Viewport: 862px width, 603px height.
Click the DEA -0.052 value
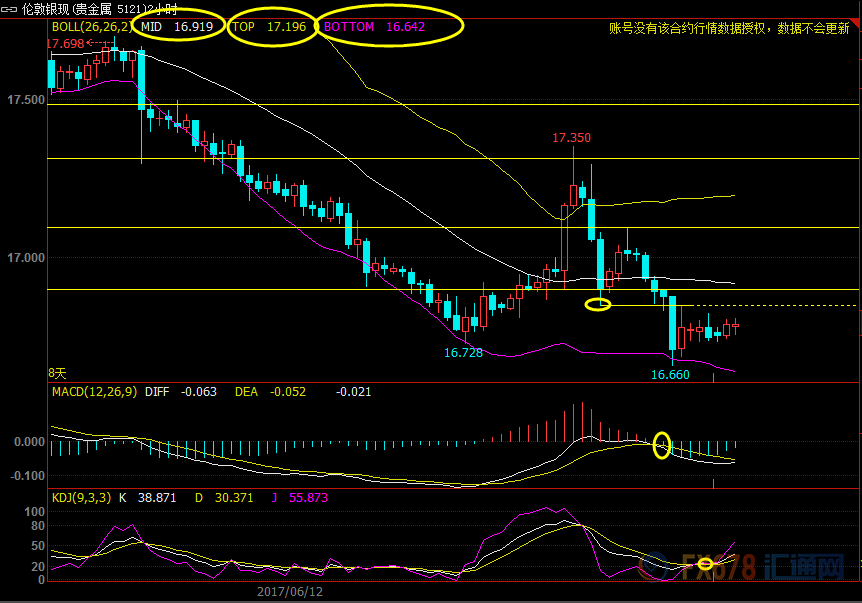270,392
